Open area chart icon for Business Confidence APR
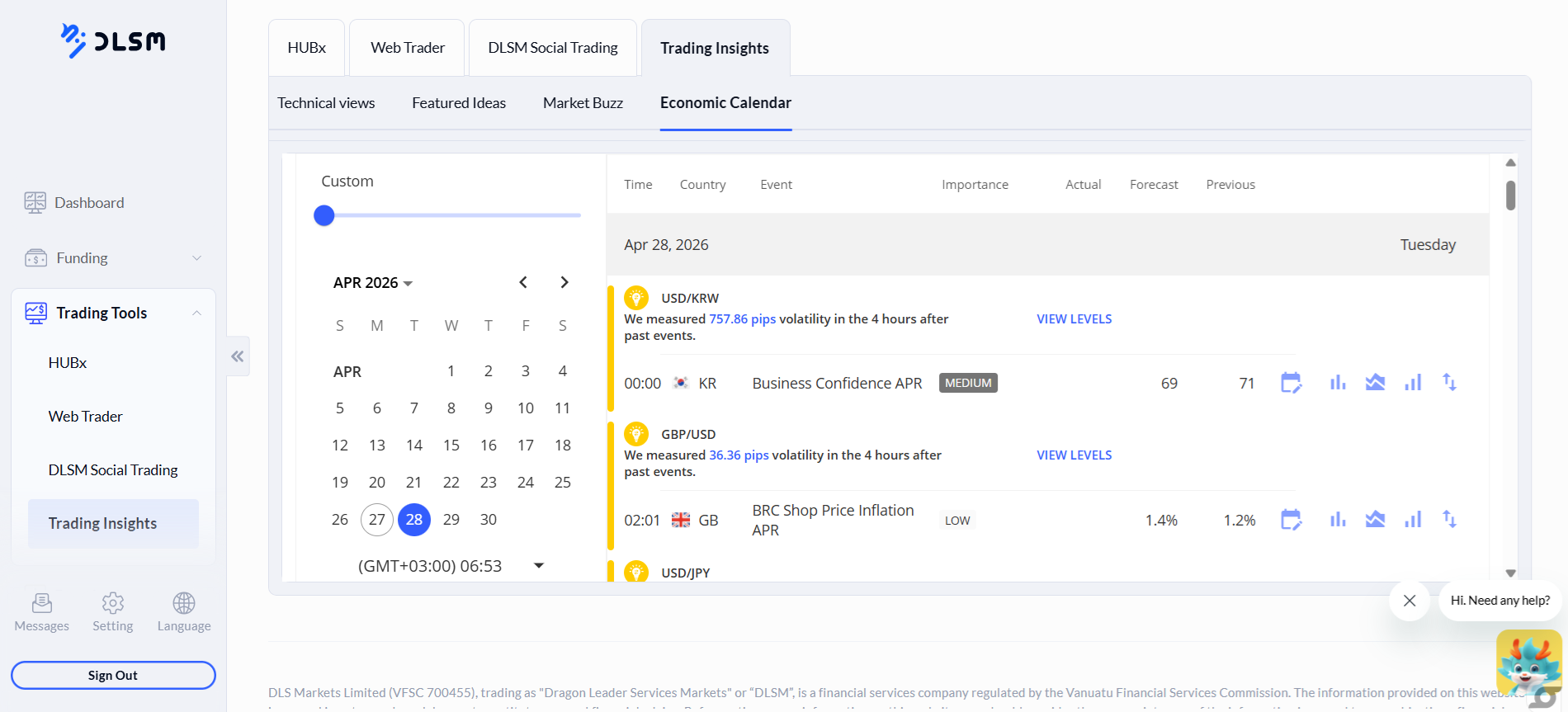The width and height of the screenshot is (1568, 712). [x=1375, y=382]
